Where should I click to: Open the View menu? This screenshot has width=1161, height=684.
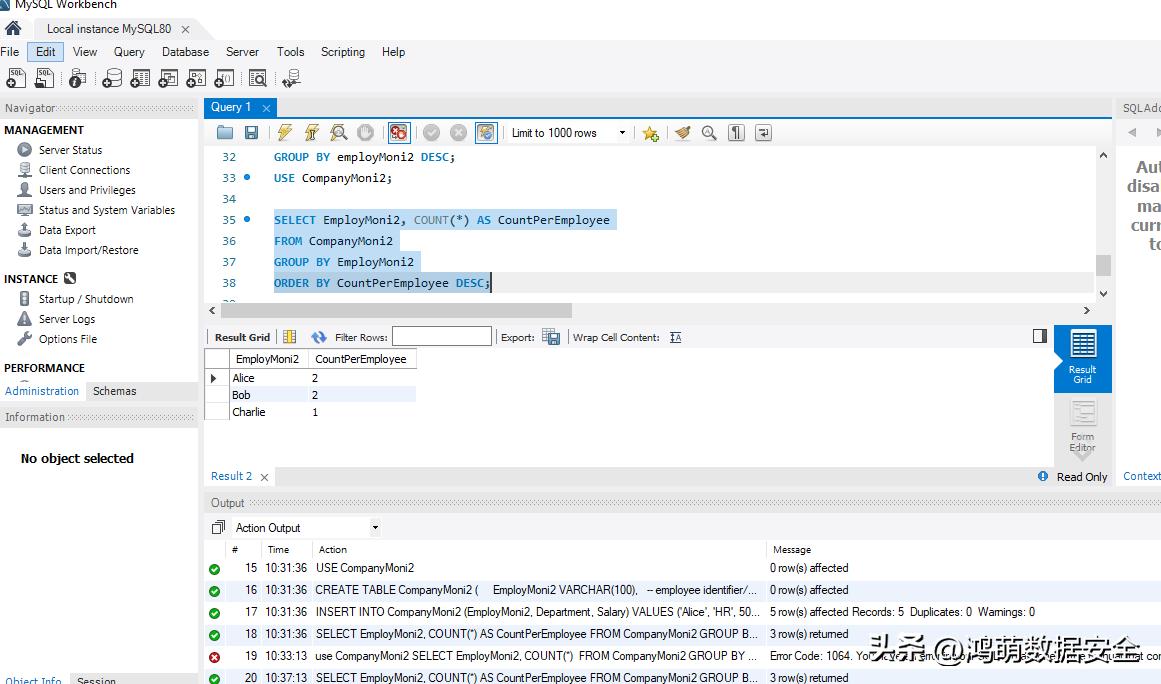[x=84, y=52]
